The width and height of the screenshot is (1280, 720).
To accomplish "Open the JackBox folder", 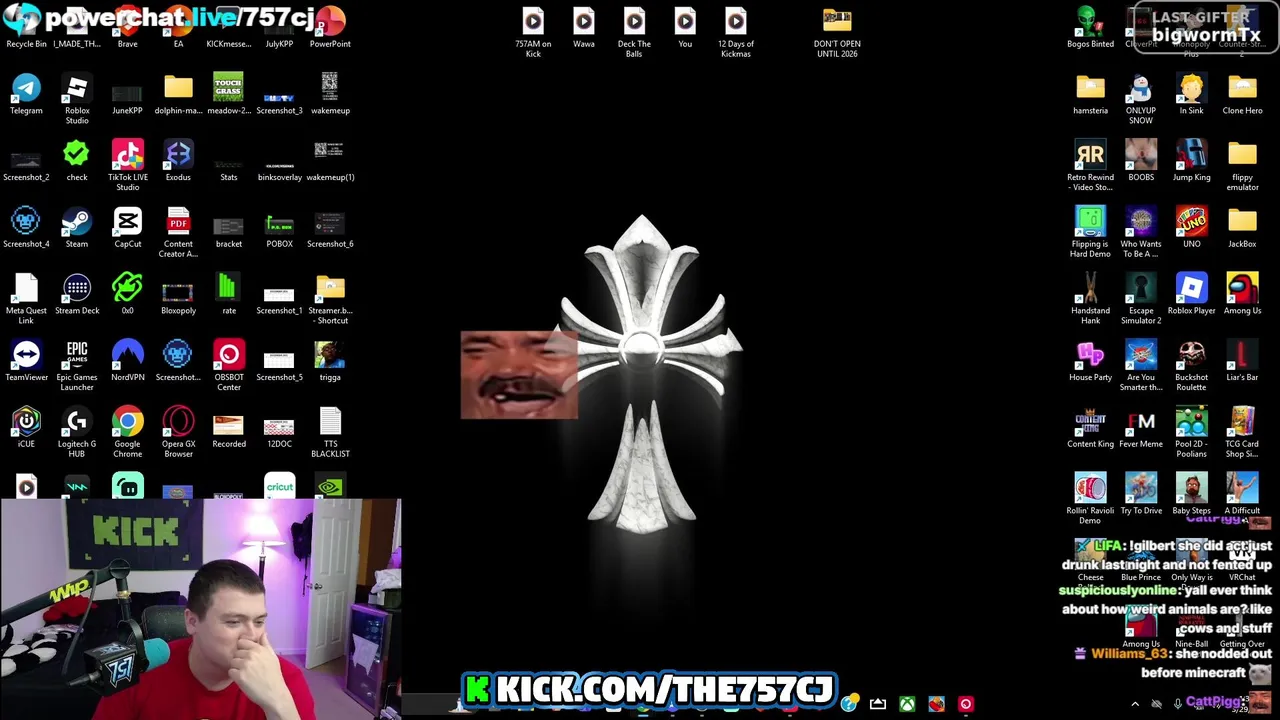I will click(x=1242, y=228).
